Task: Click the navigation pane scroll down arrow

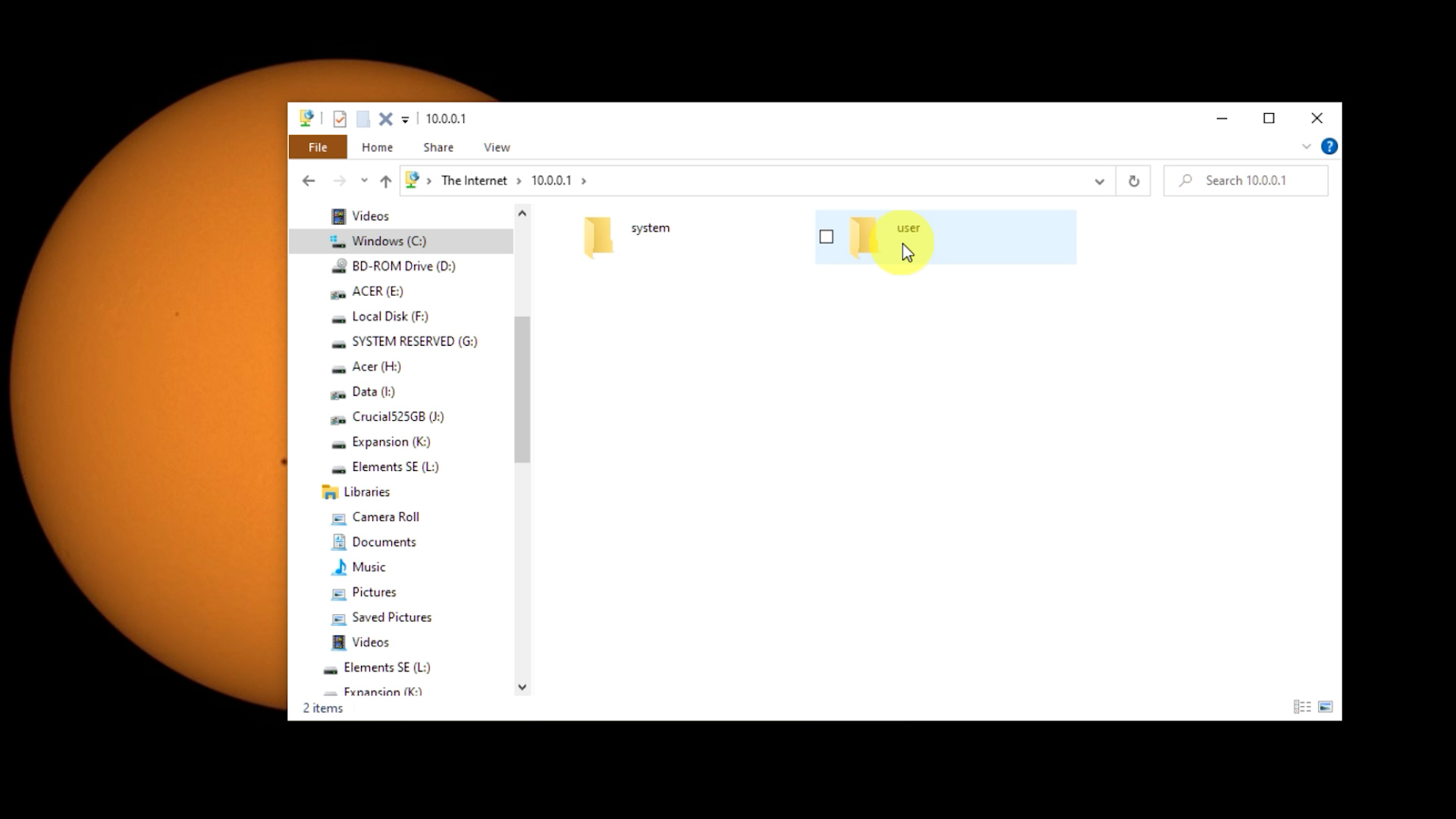Action: click(x=522, y=687)
